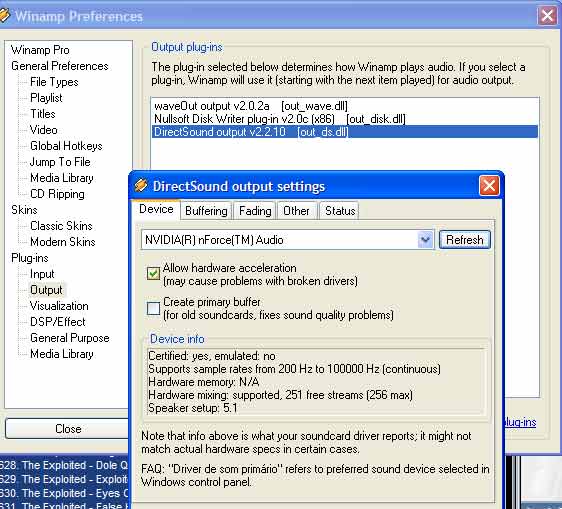The height and width of the screenshot is (509, 562).
Task: Switch to the Device tab
Action: tap(156, 209)
